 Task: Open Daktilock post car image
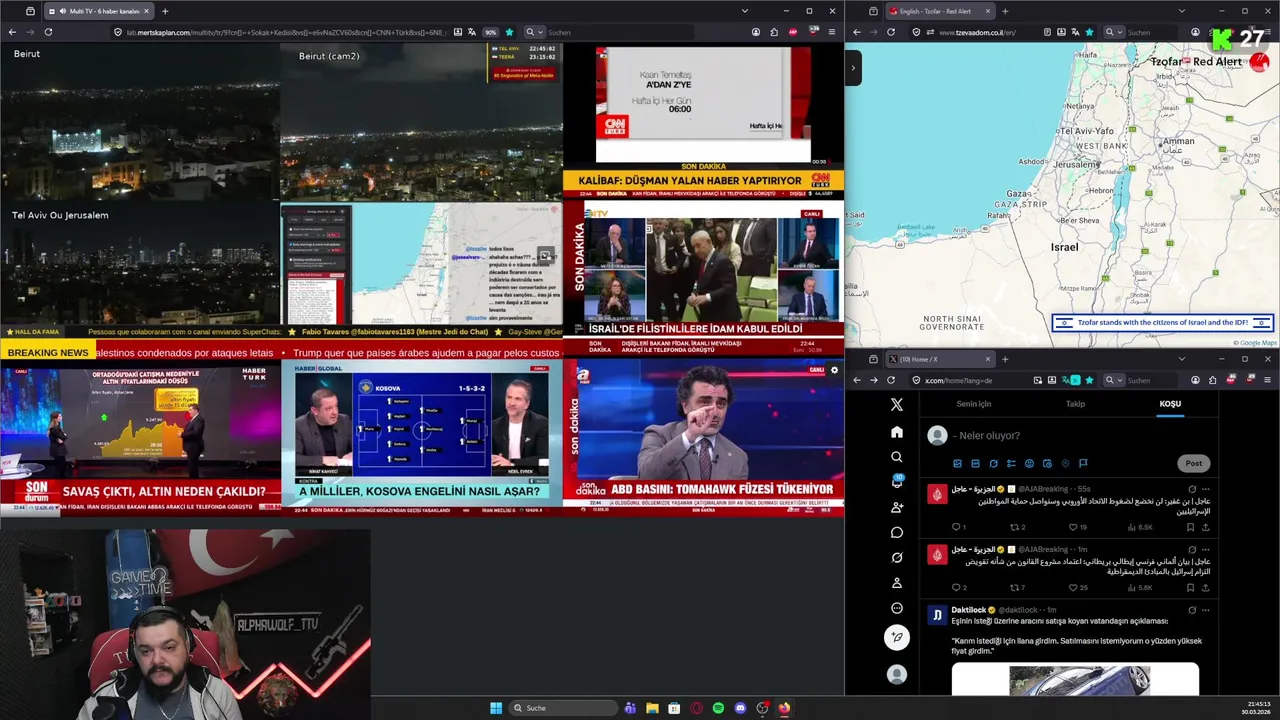[1075, 679]
